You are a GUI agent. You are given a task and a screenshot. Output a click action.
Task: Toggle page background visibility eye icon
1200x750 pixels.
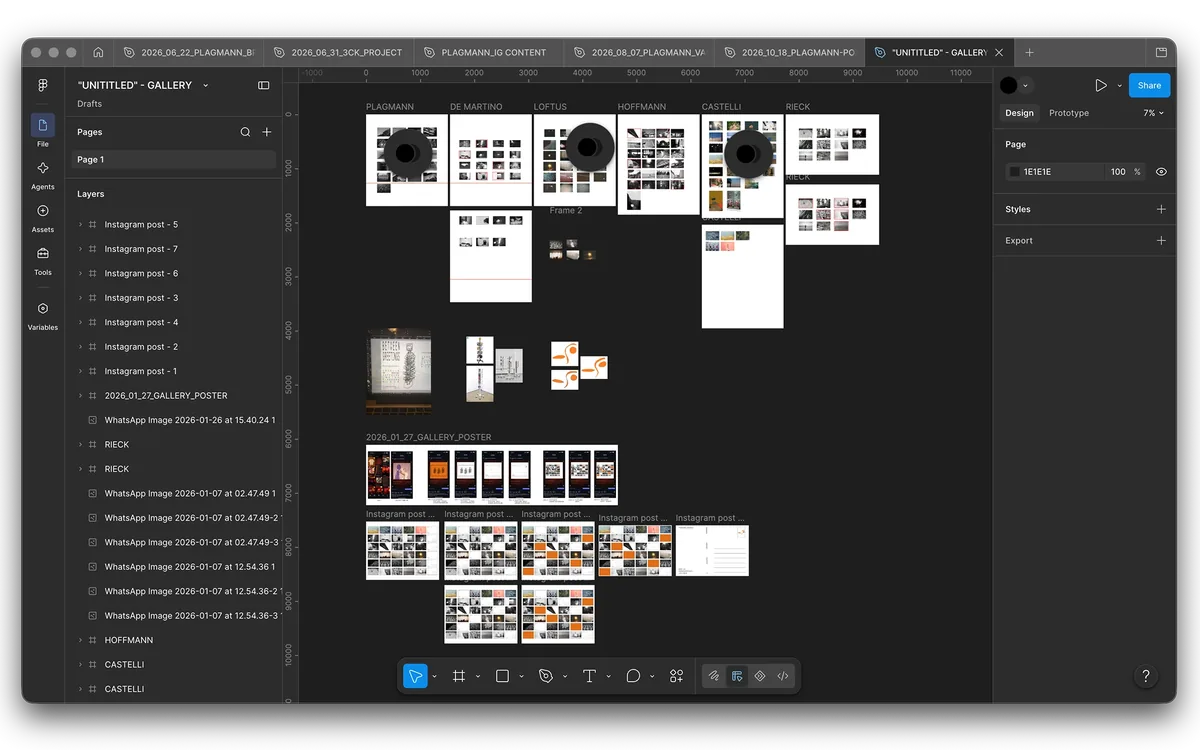tap(1161, 172)
